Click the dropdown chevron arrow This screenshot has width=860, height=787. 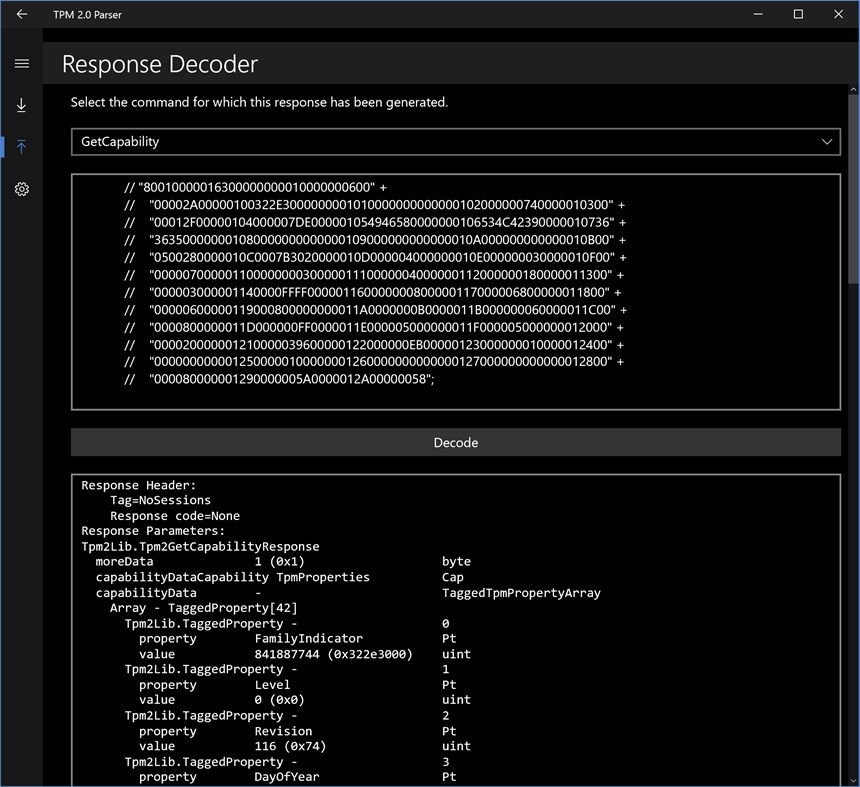point(827,142)
